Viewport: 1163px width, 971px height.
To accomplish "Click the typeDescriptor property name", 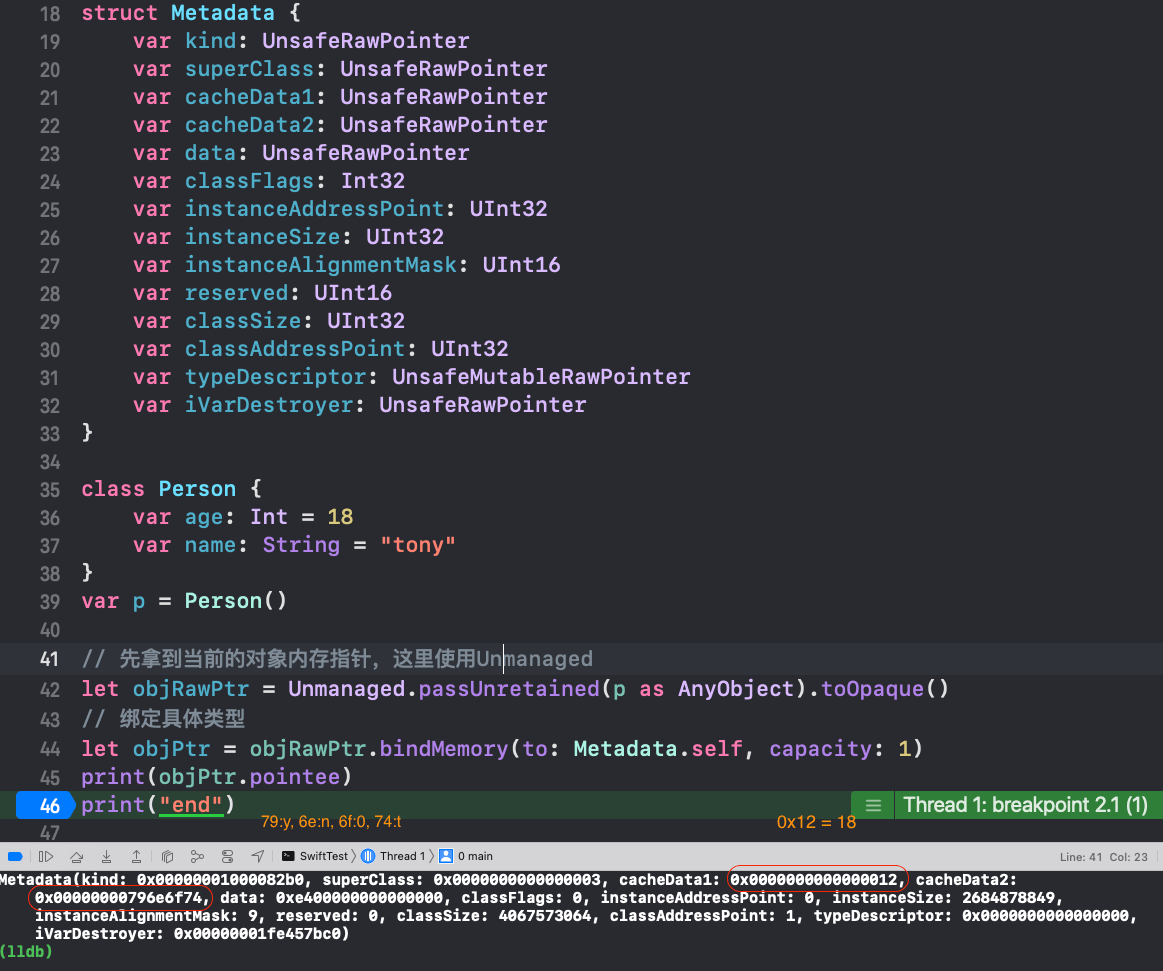I will pos(275,377).
